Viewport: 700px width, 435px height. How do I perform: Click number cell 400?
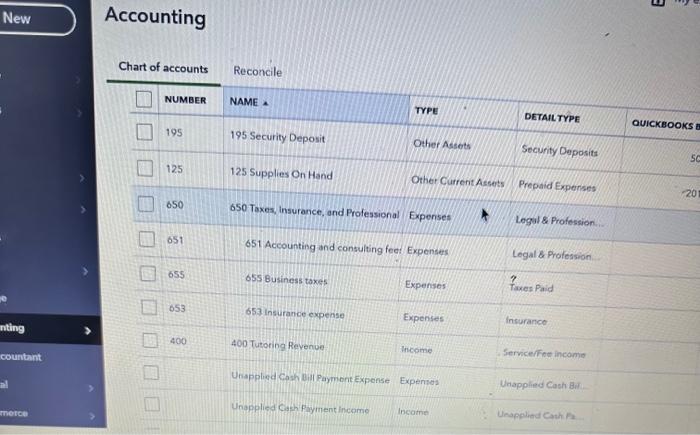(x=178, y=341)
